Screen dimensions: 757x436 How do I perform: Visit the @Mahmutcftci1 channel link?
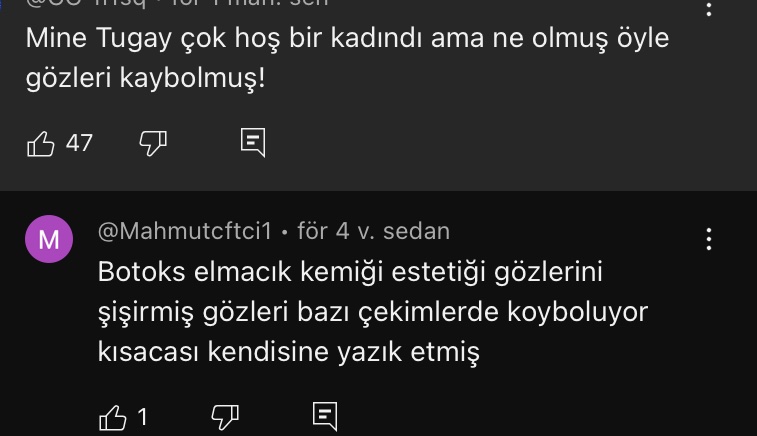(x=184, y=231)
